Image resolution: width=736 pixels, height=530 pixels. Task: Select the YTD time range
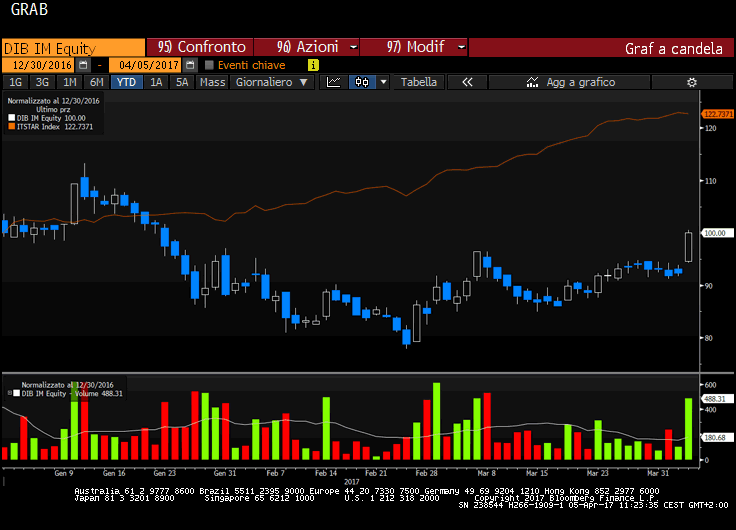(126, 82)
